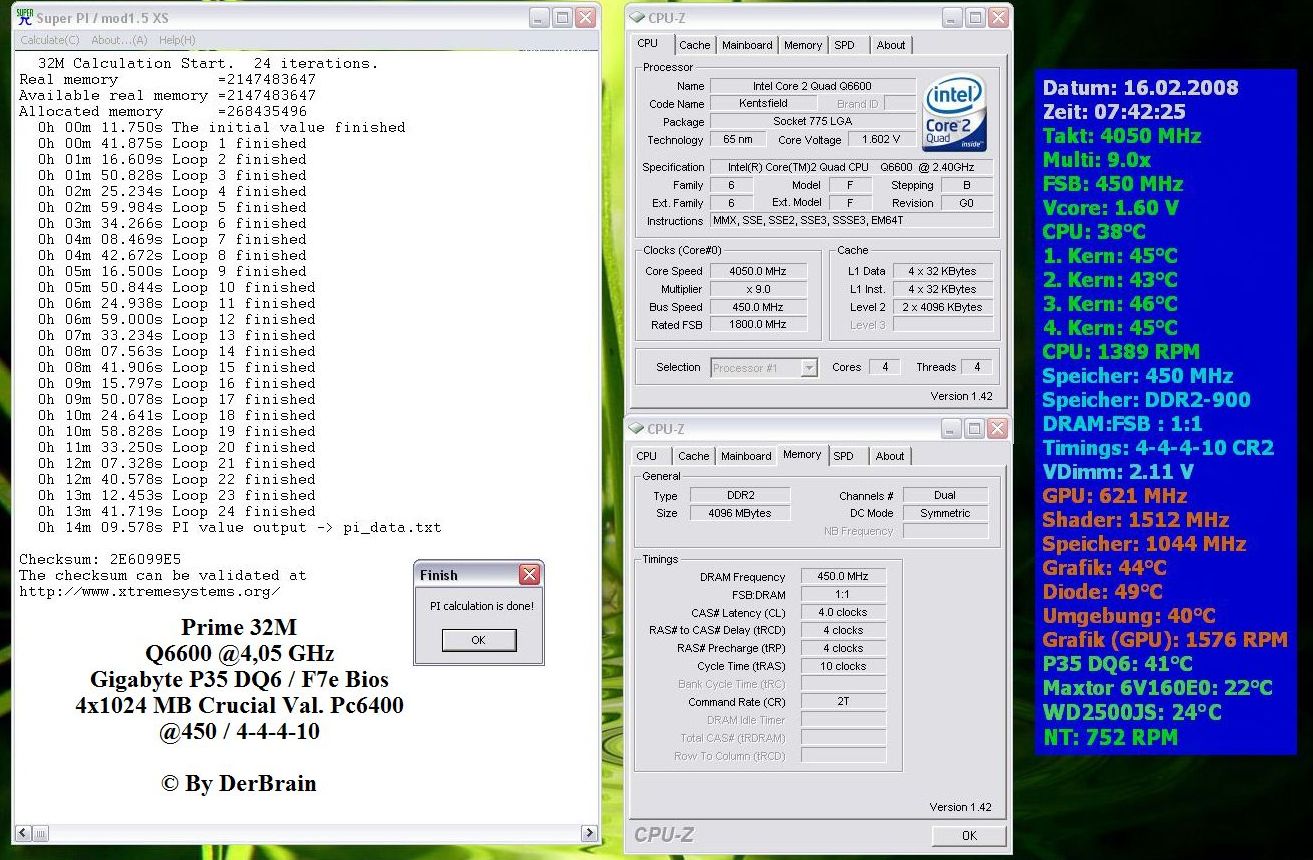
Task: Close the Finish dialog
Action: pos(530,574)
